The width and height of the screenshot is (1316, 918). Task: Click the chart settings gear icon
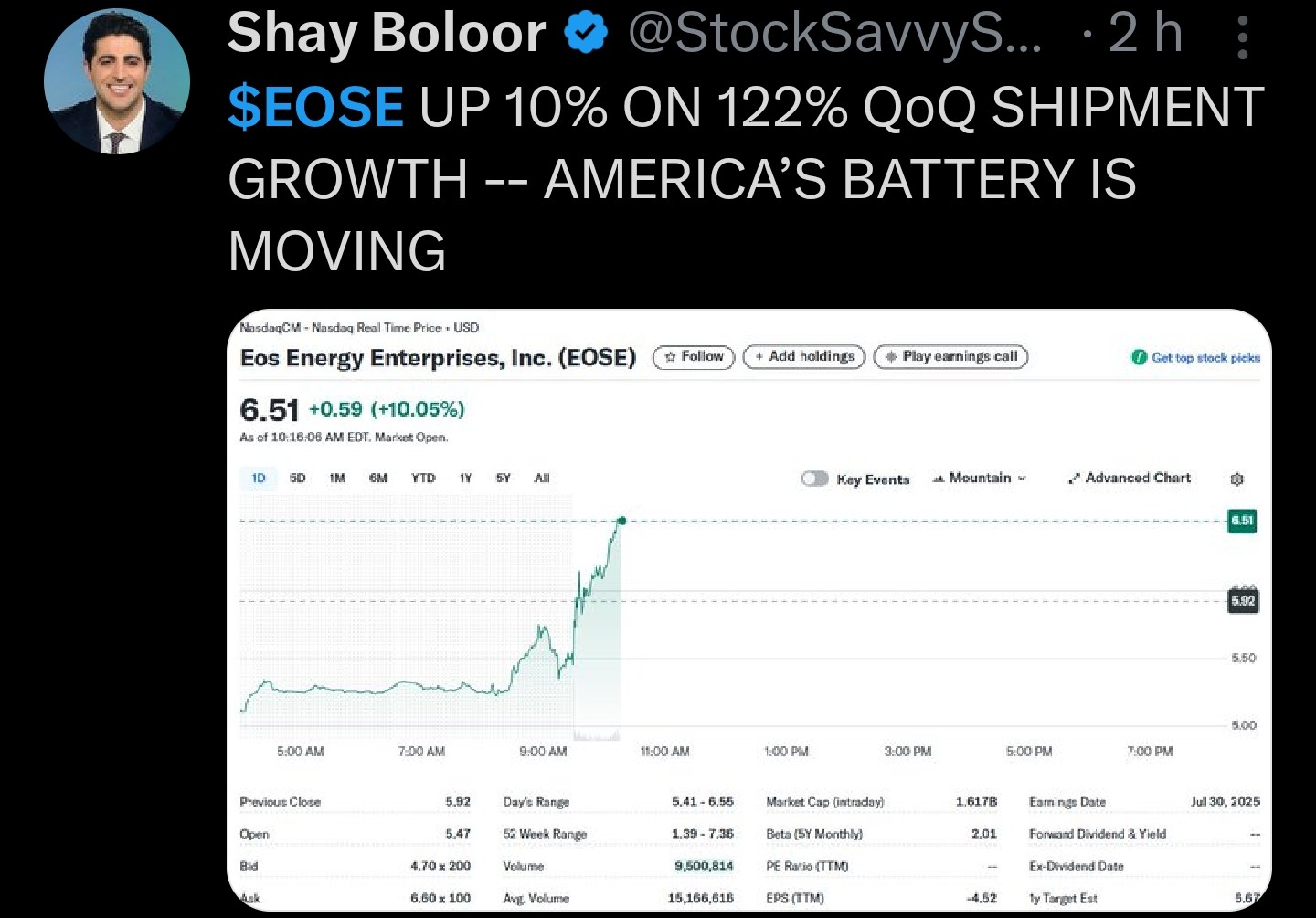(1236, 480)
